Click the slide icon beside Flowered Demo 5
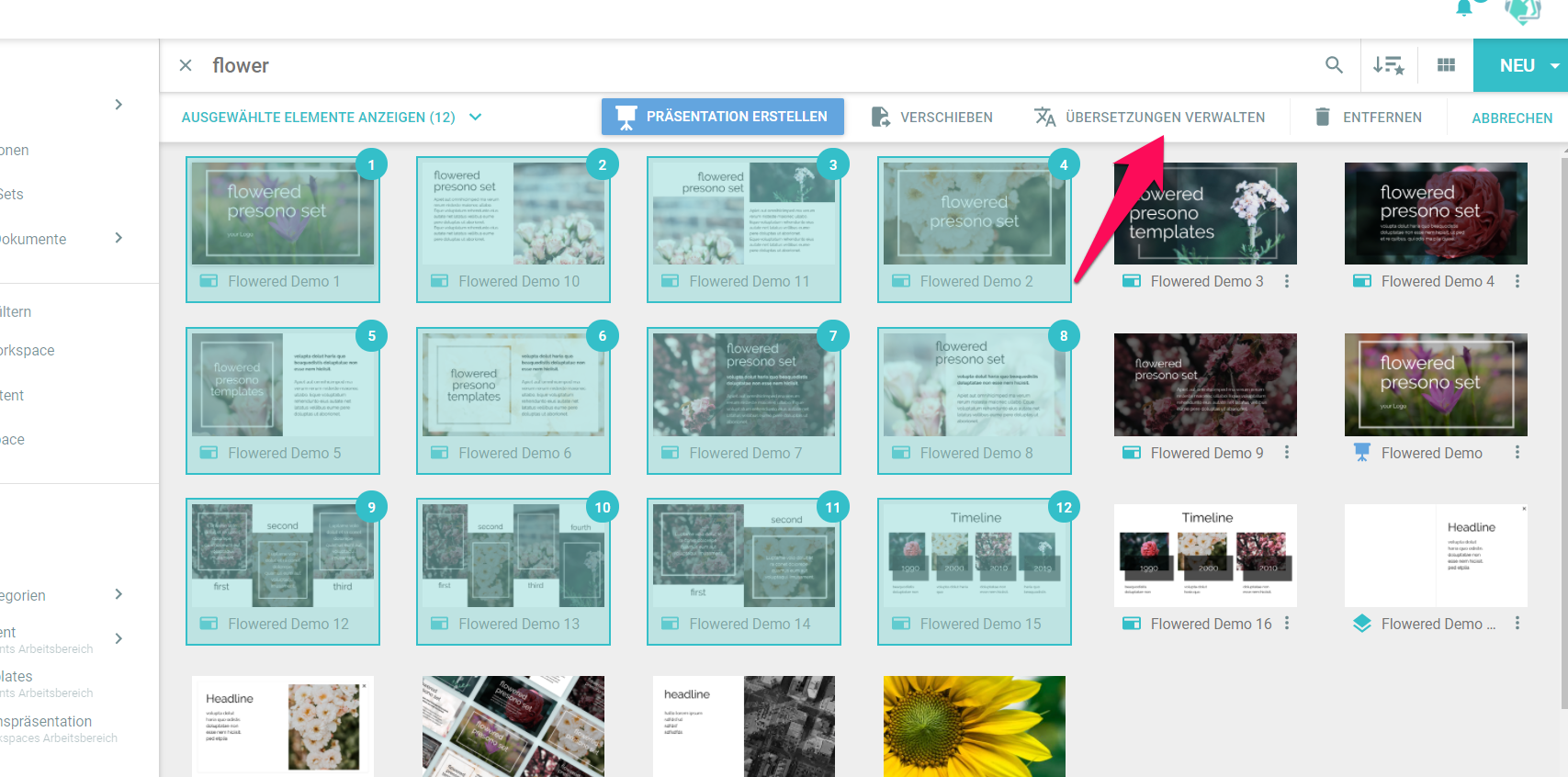The image size is (1568, 777). tap(209, 453)
